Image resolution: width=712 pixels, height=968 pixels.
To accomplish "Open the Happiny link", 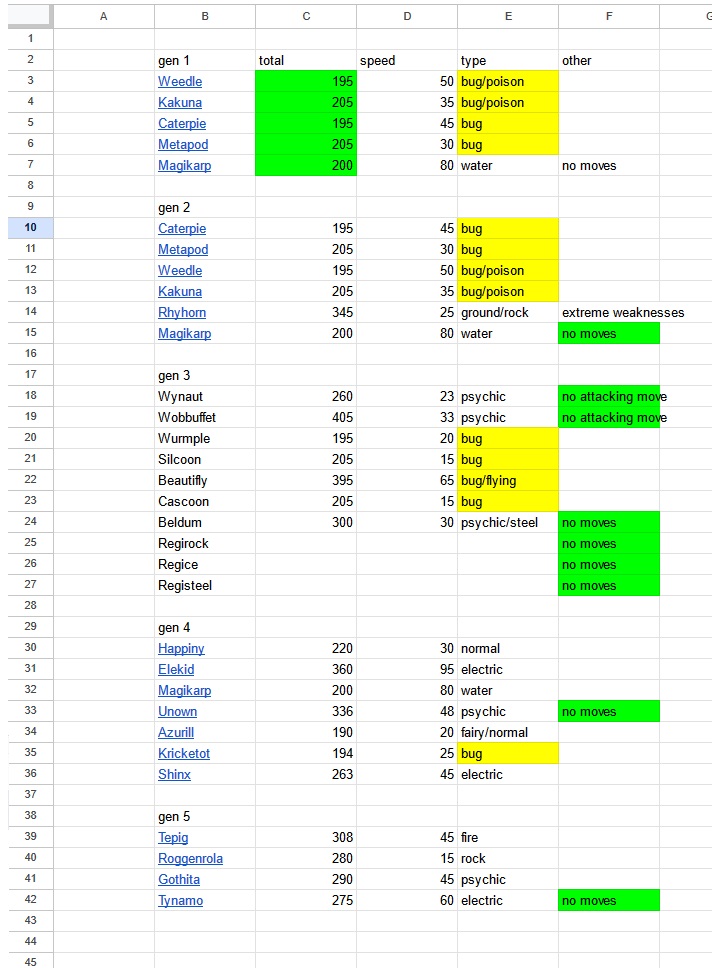I will click(x=181, y=648).
